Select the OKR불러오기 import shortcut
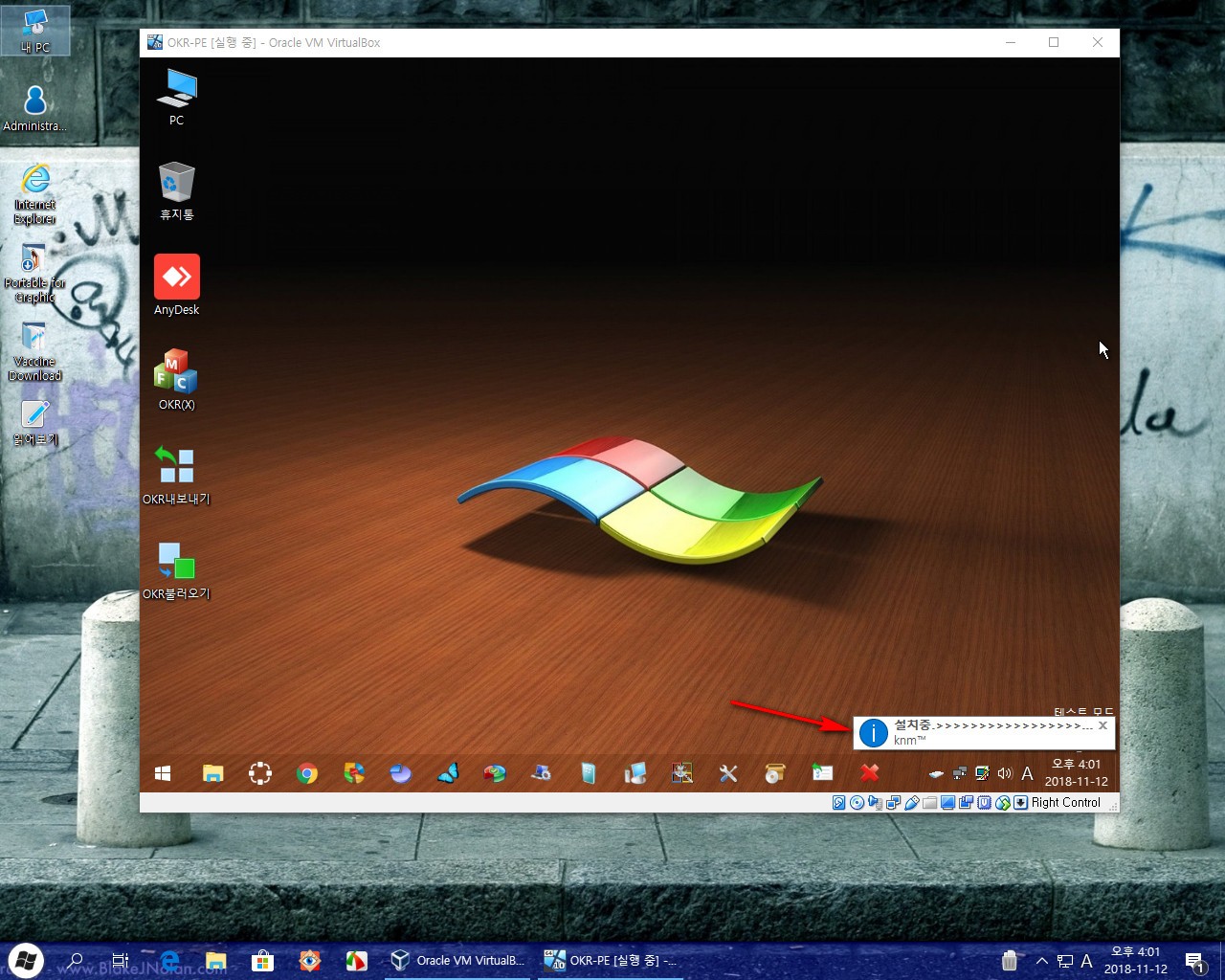The width and height of the screenshot is (1225, 980). pos(176,569)
